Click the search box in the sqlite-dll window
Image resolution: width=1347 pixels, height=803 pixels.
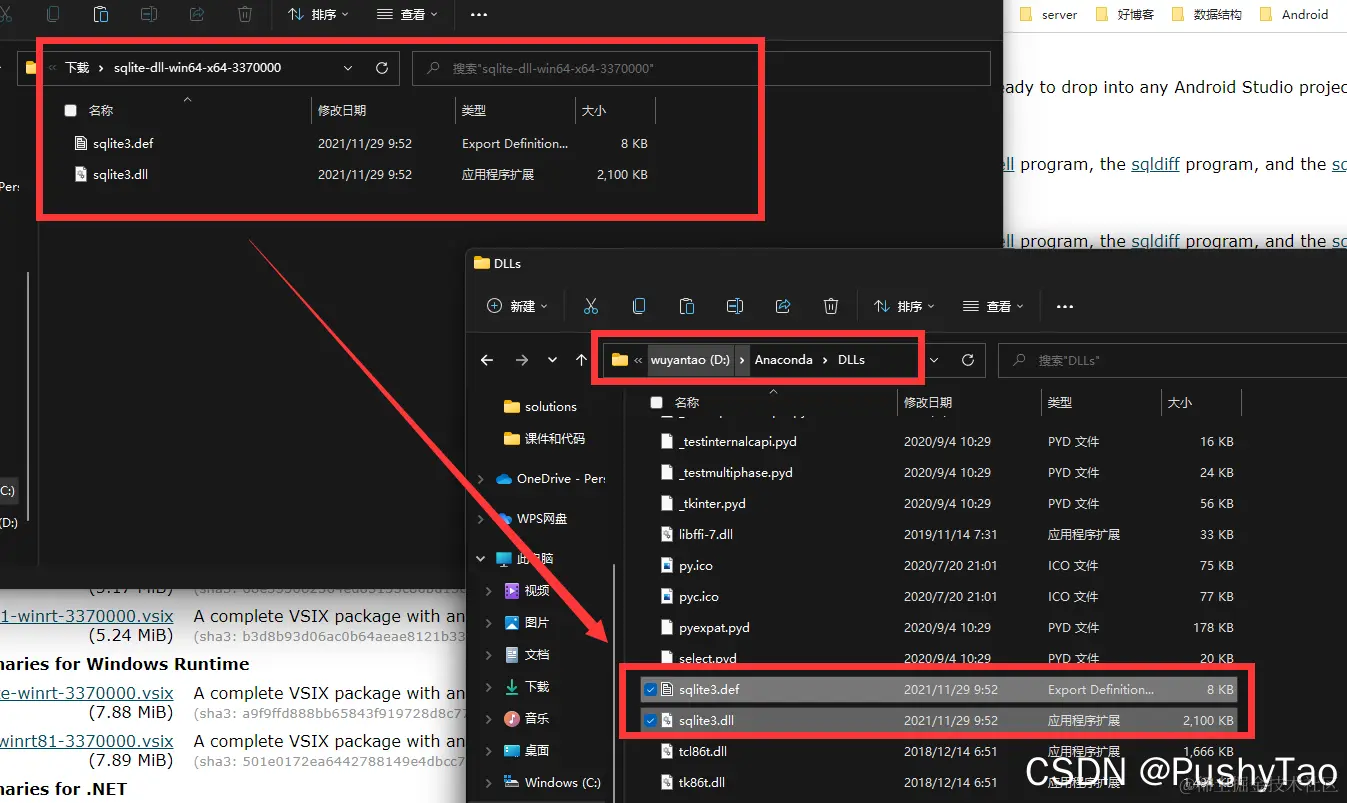click(701, 68)
